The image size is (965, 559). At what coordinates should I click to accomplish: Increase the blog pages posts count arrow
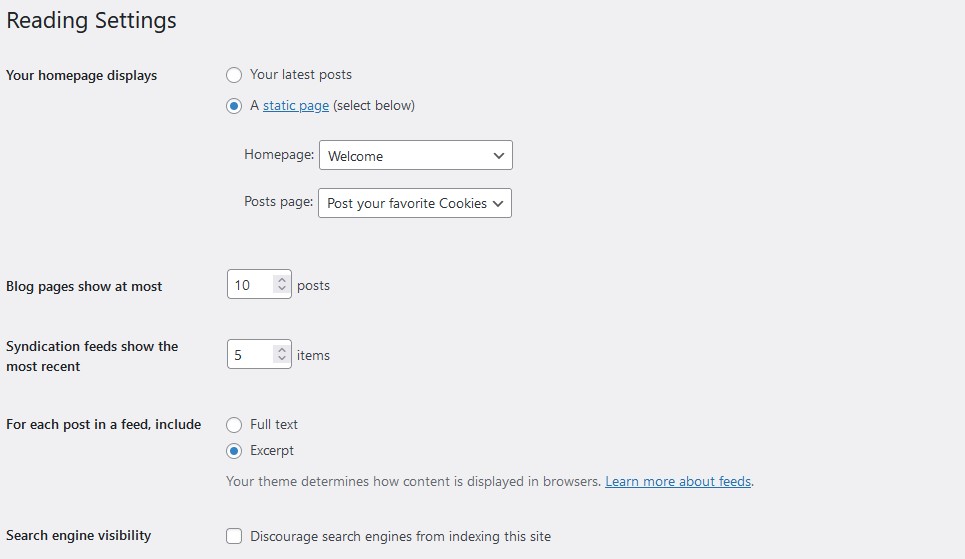pyautogui.click(x=282, y=280)
